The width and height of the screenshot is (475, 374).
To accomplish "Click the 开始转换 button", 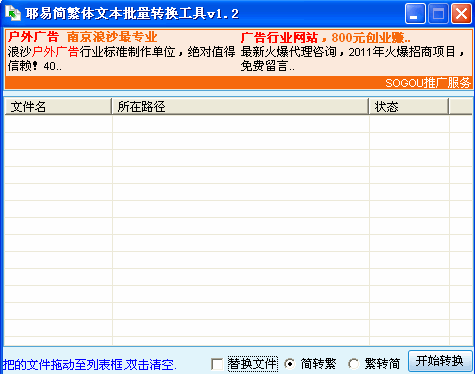I will click(440, 361).
